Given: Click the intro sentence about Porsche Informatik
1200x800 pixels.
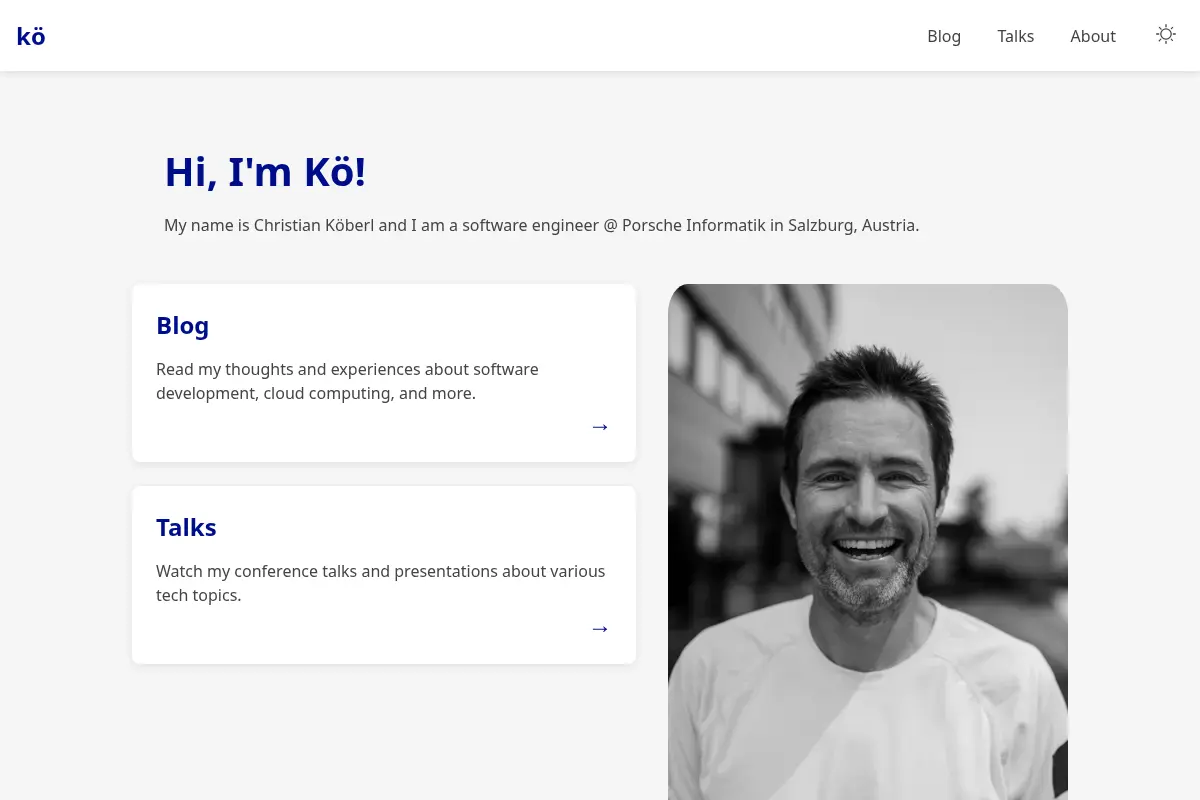Looking at the screenshot, I should point(541,225).
